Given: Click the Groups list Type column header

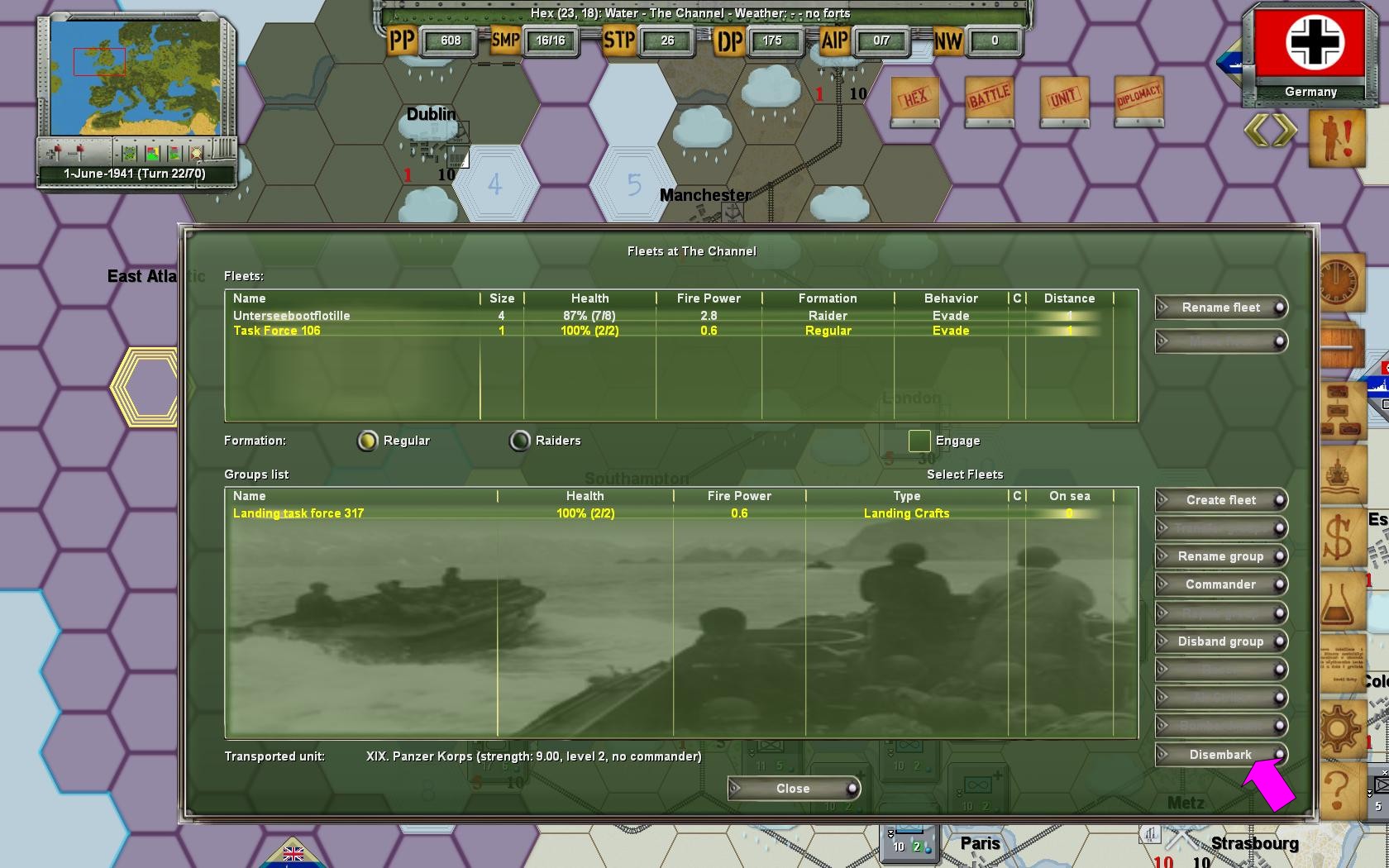Looking at the screenshot, I should pos(907,496).
